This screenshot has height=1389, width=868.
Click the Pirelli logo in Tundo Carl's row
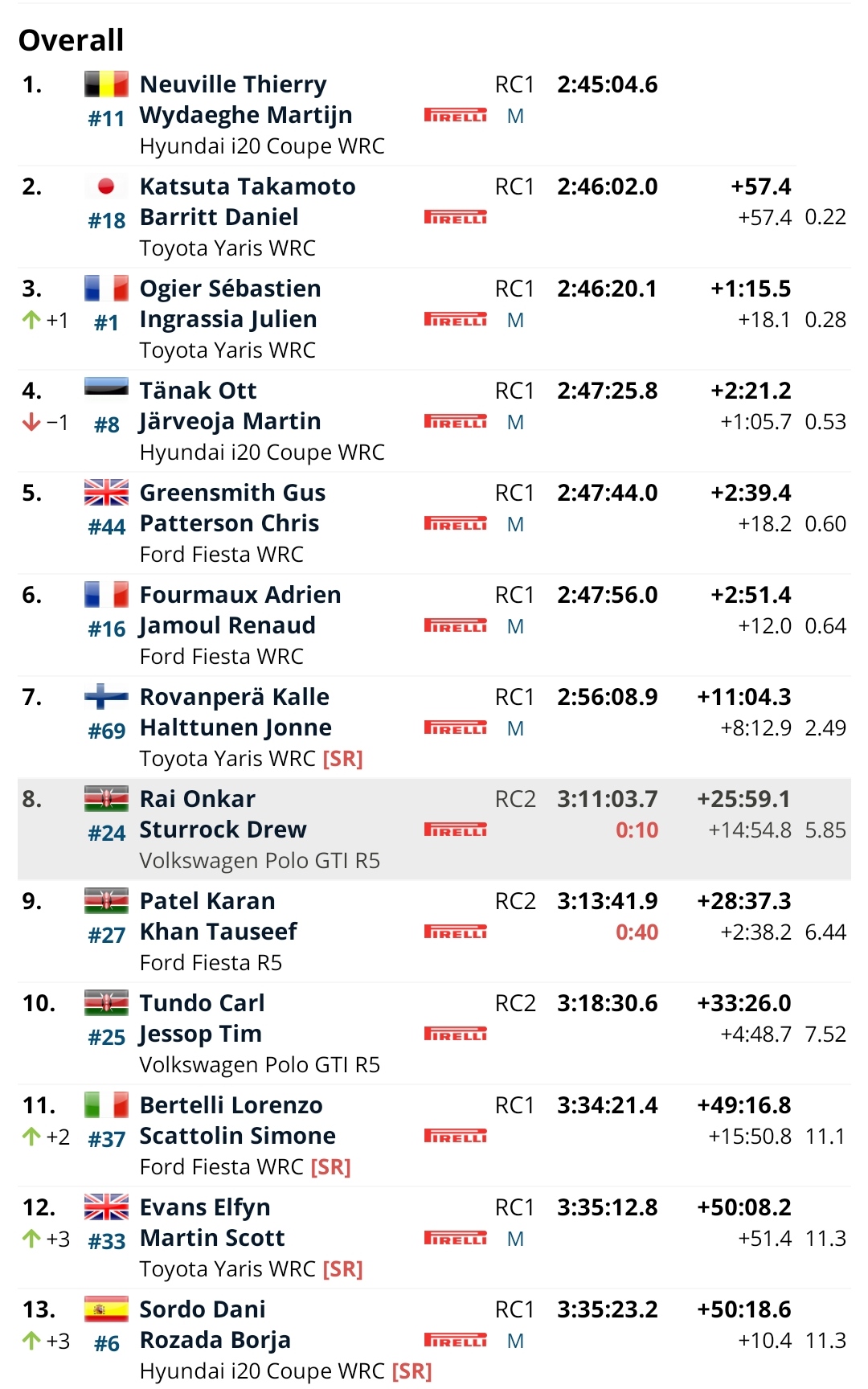456,1034
